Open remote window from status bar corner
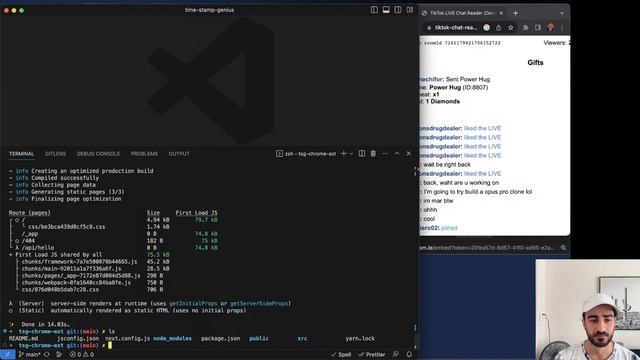The width and height of the screenshot is (640, 360). click(x=7, y=354)
